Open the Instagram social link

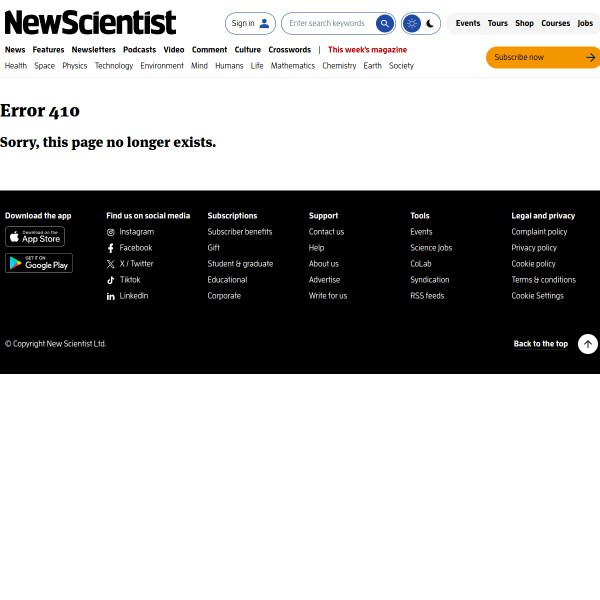(x=136, y=232)
